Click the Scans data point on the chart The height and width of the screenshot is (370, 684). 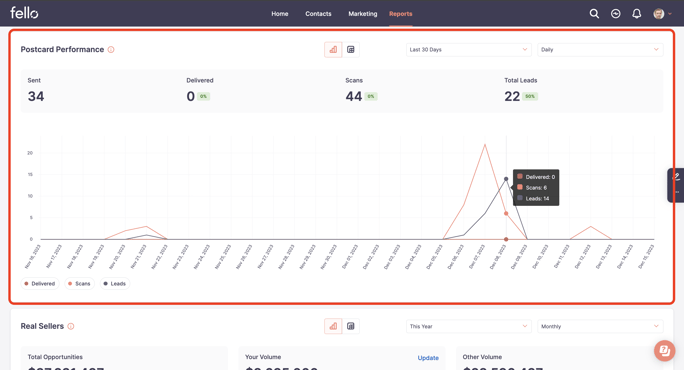click(x=506, y=213)
